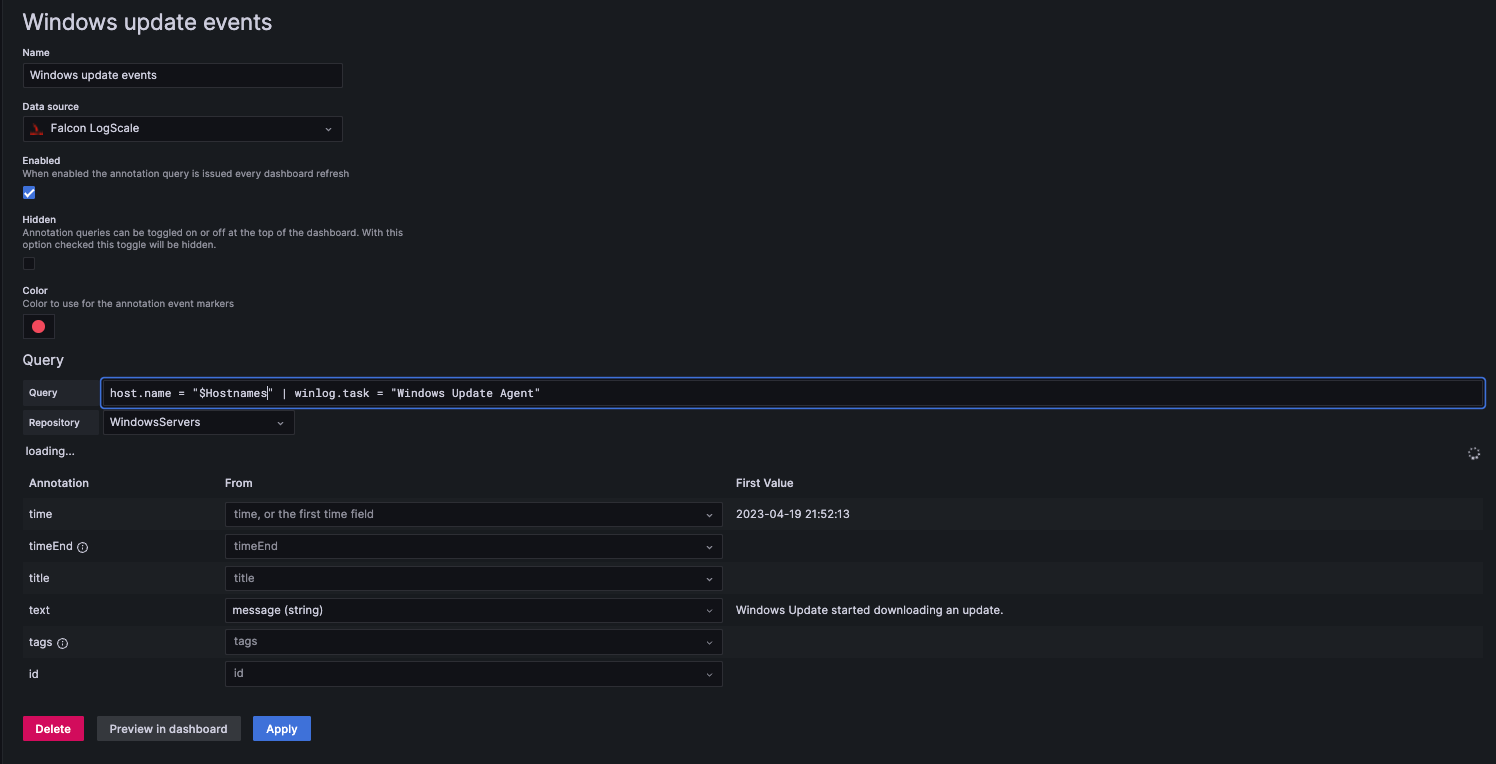
Task: Expand the time field mapping dropdown
Action: [473, 514]
